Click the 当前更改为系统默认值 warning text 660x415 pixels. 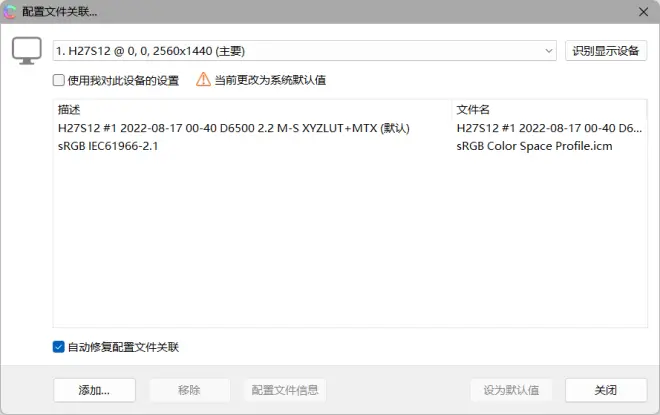coord(270,80)
